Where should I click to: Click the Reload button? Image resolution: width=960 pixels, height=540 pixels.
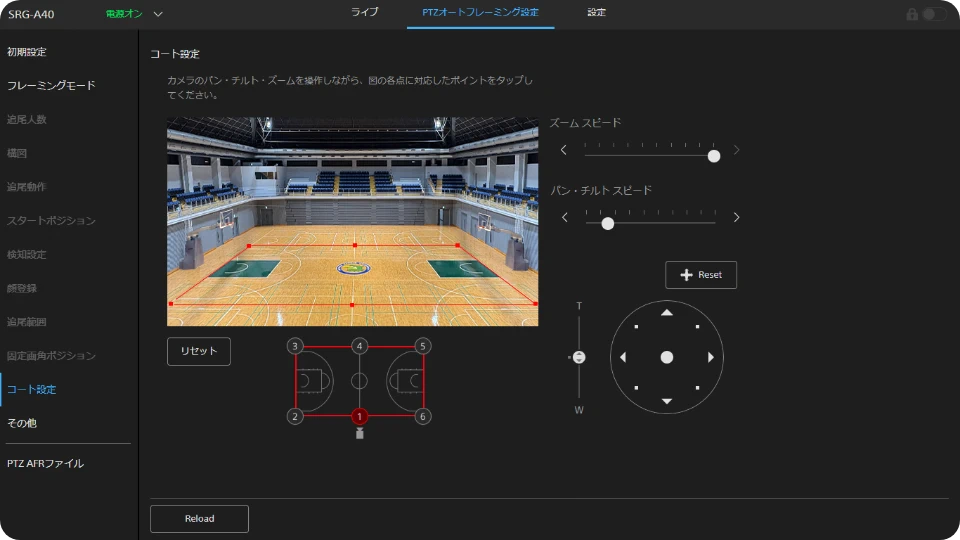coord(199,519)
